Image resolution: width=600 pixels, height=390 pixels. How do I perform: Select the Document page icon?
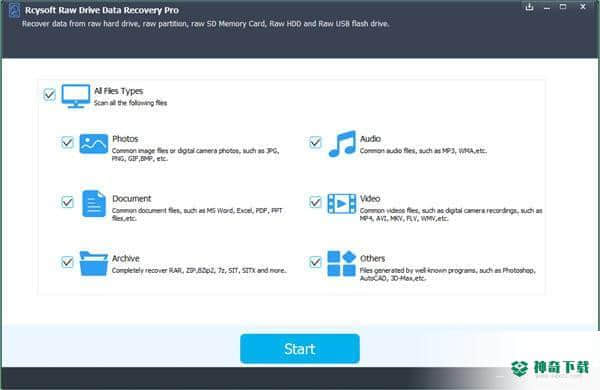coord(94,204)
